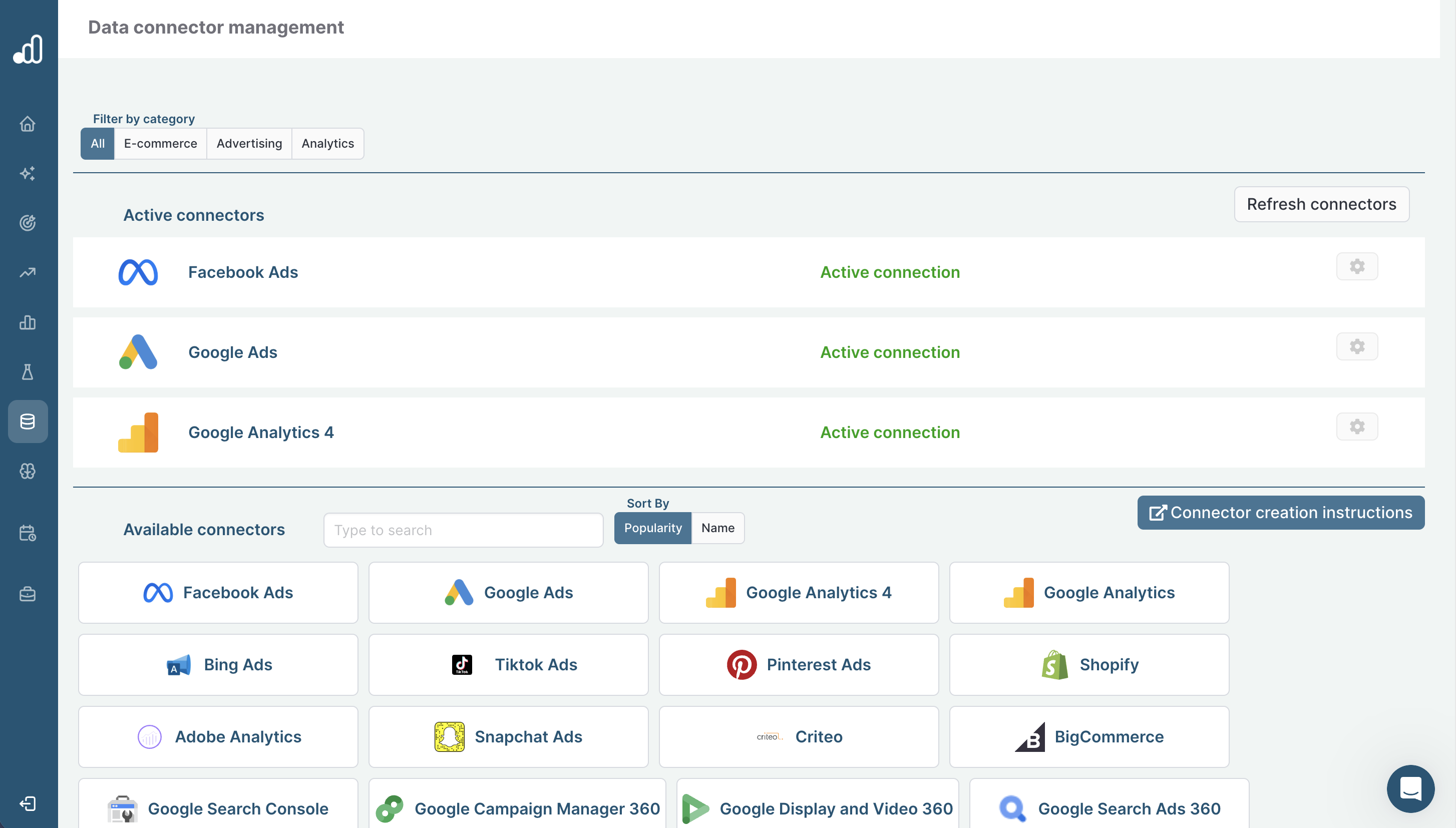Click the Type to search field

463,530
